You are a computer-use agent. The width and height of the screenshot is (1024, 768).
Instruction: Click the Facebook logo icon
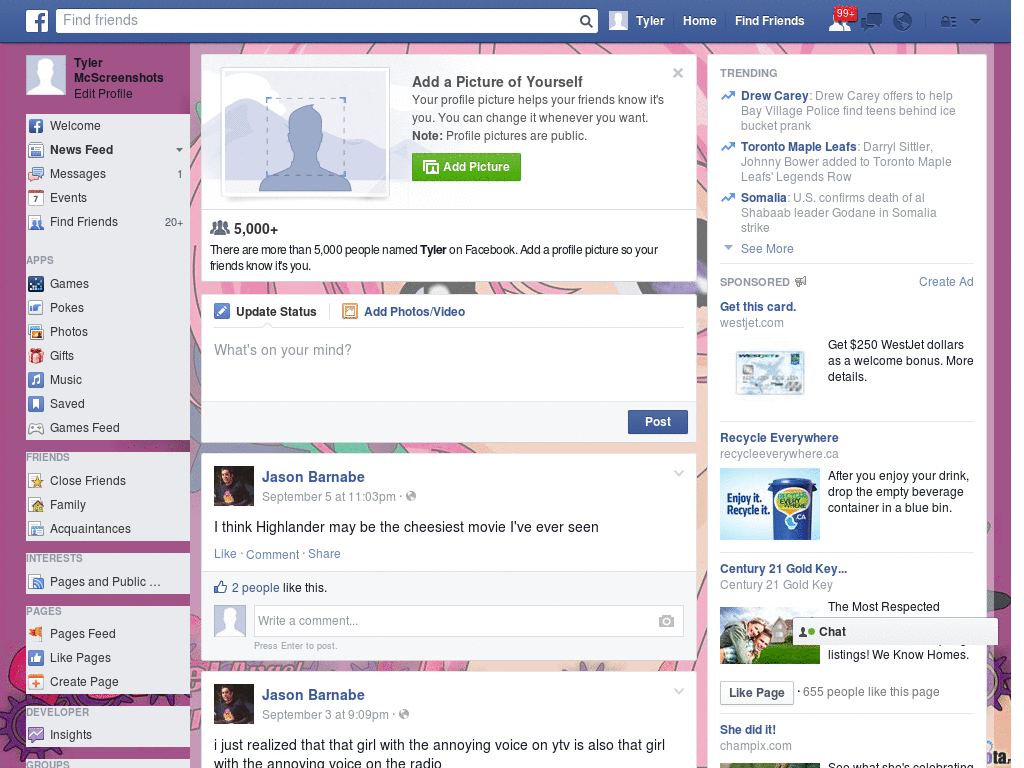[37, 21]
